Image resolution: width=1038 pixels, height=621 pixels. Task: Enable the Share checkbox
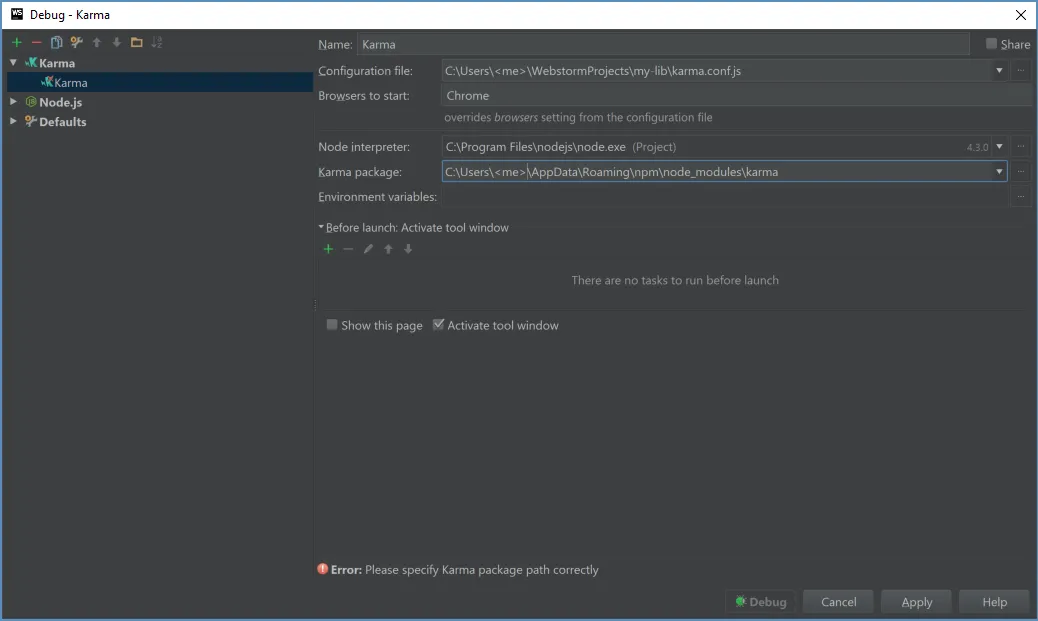click(x=991, y=44)
